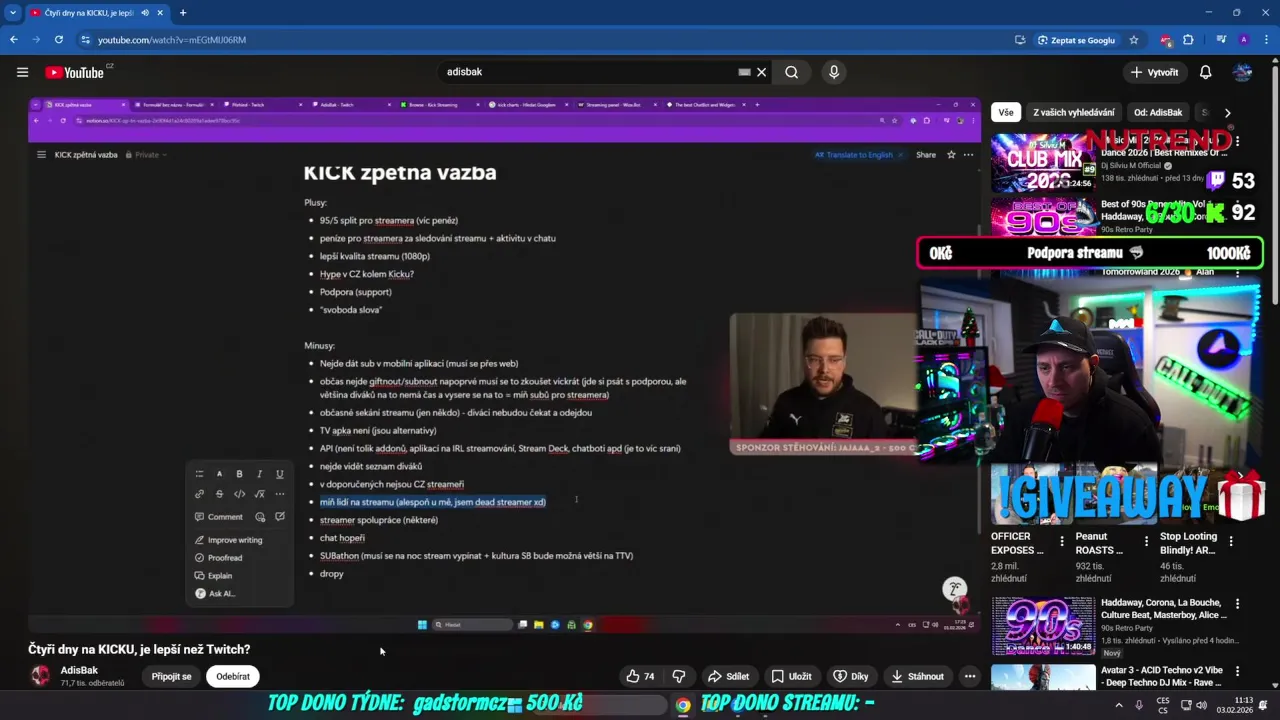This screenshot has height=720, width=1280.
Task: Download video with Stáhnout button
Action: (918, 676)
